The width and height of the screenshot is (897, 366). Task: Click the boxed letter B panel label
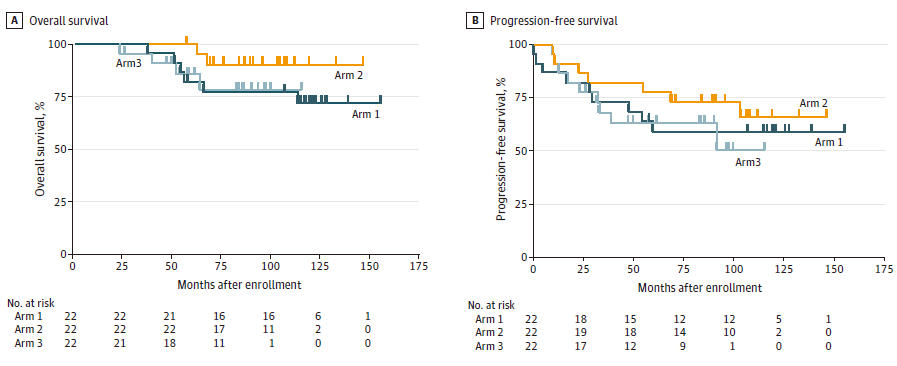475,22
